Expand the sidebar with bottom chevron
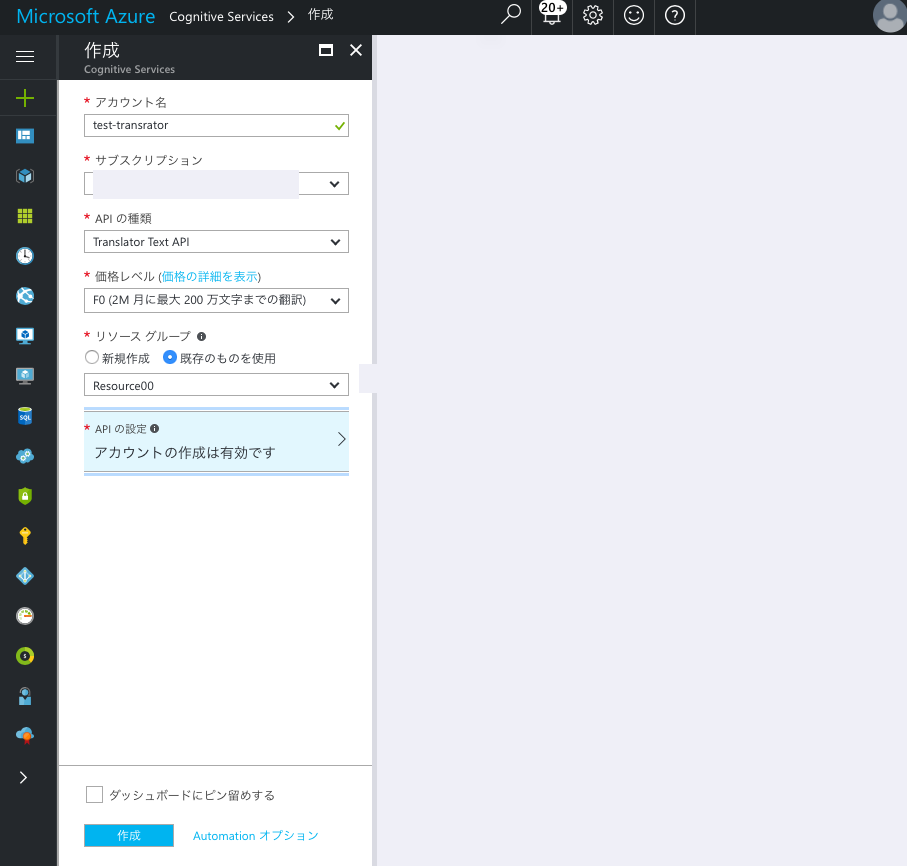The width and height of the screenshot is (907, 866). [24, 777]
